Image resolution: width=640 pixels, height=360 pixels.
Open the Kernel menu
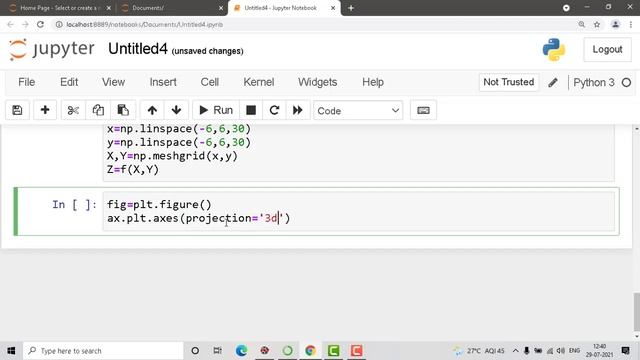[x=259, y=82]
